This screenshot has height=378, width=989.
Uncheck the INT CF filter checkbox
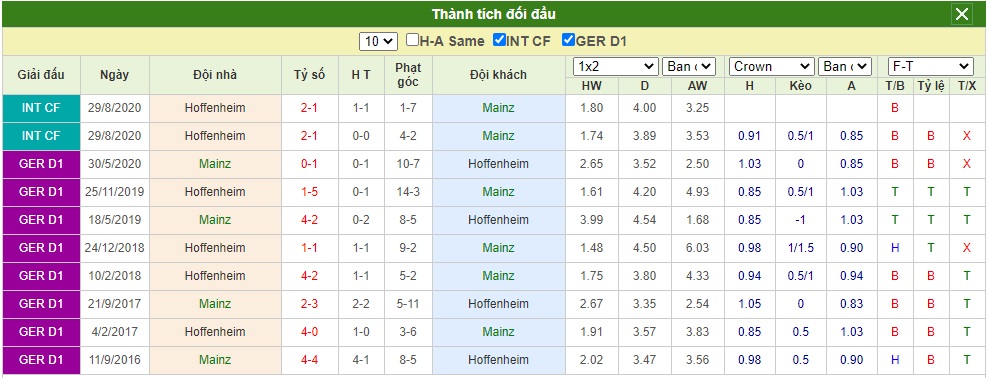[x=499, y=40]
